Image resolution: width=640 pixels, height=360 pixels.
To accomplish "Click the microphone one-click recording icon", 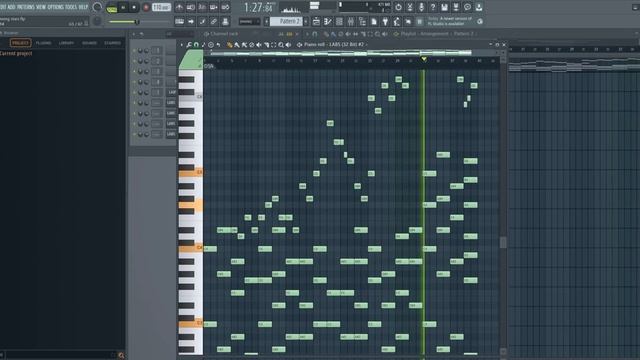I will 421,7.
